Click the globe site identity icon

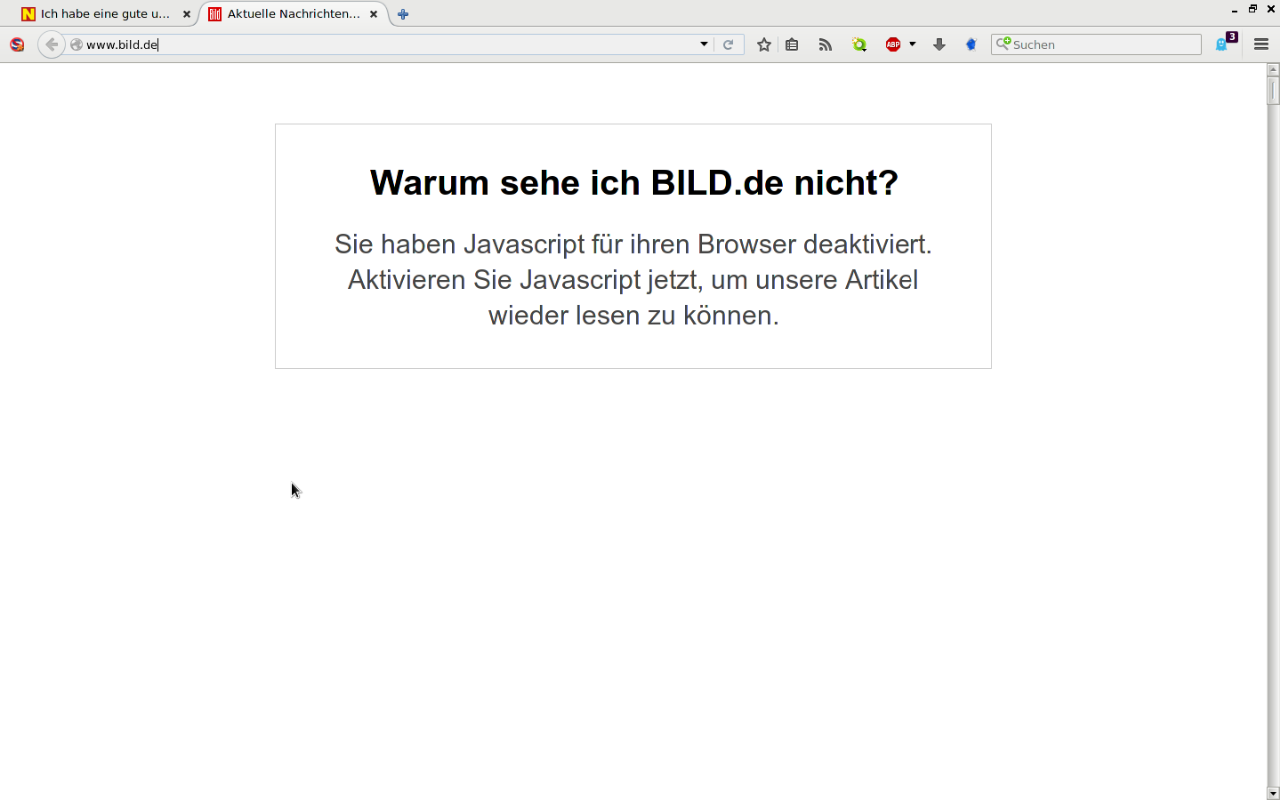[x=76, y=44]
